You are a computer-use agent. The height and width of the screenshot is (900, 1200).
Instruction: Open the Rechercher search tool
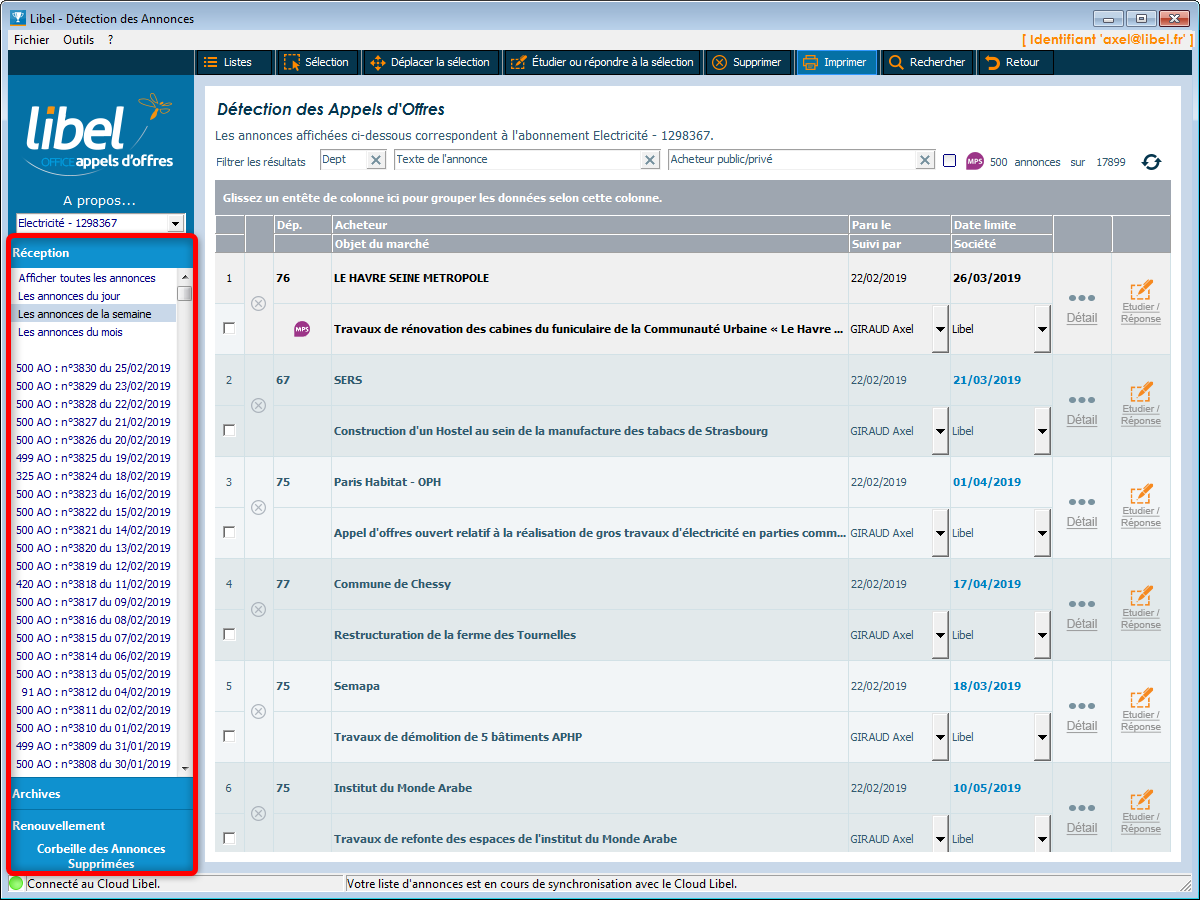pos(927,62)
